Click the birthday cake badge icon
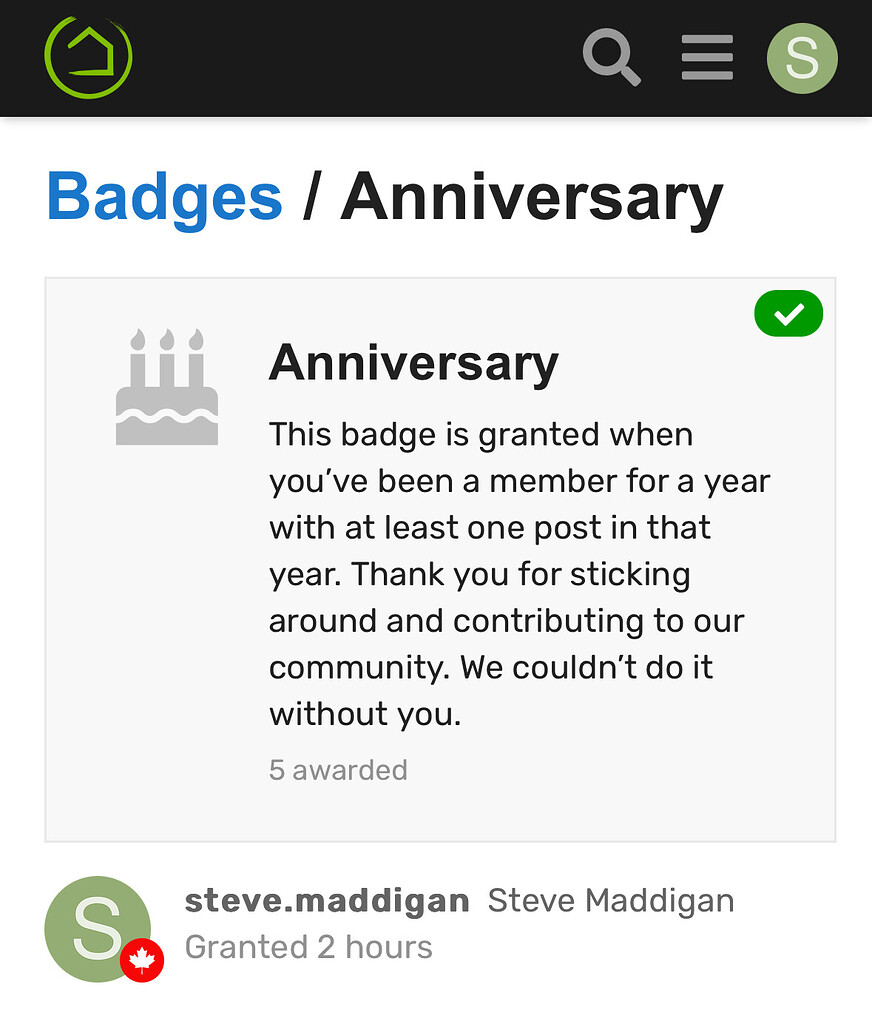The width and height of the screenshot is (872, 1024). click(x=167, y=387)
